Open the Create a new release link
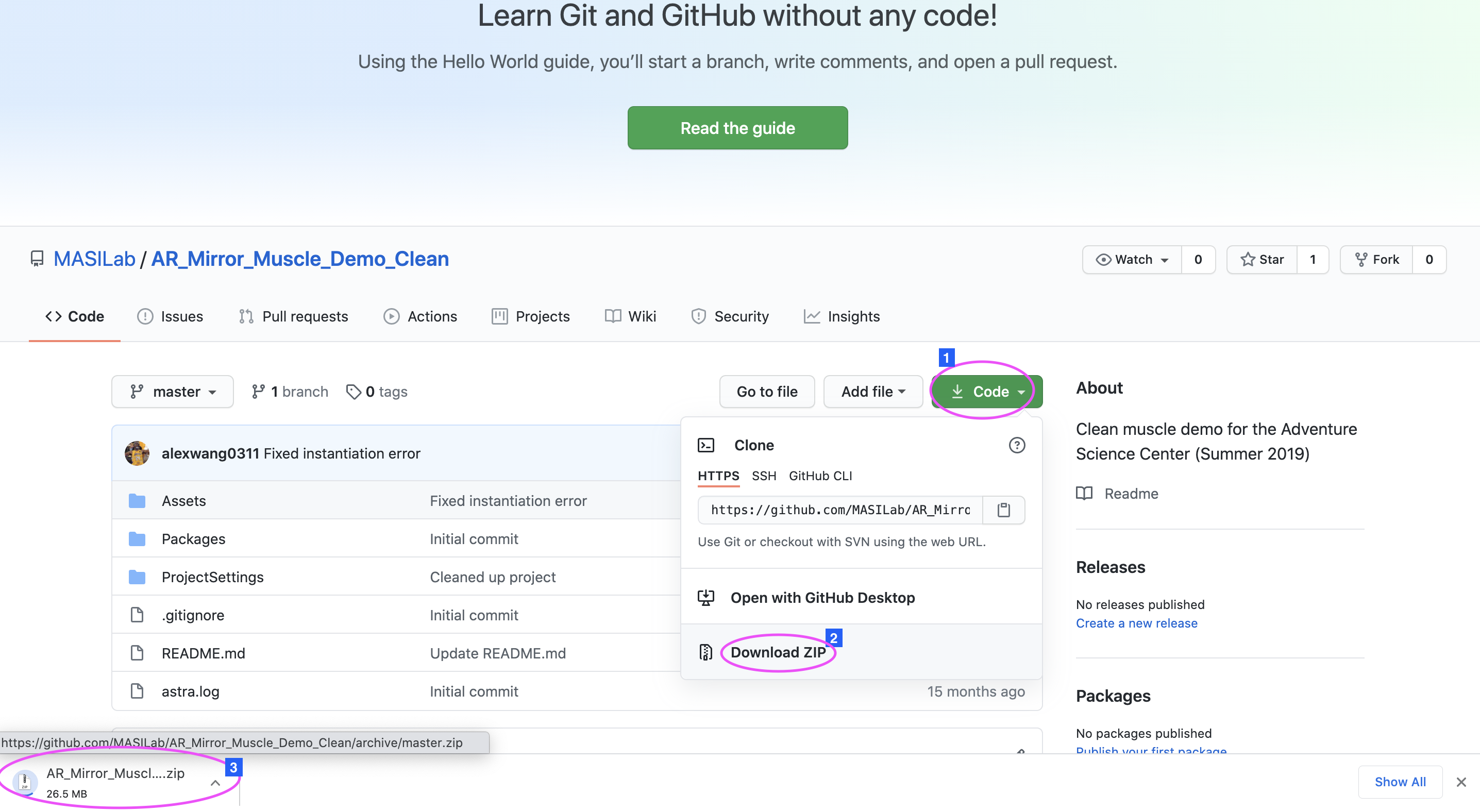 (1136, 622)
